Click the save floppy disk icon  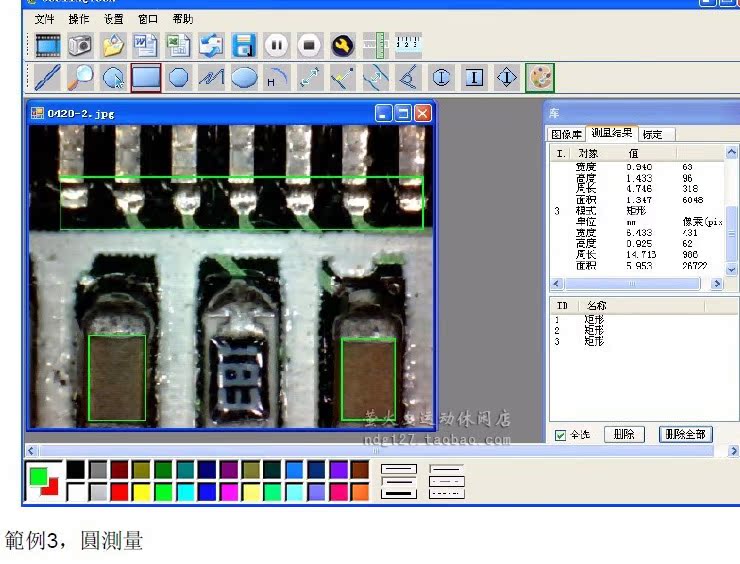pos(244,45)
